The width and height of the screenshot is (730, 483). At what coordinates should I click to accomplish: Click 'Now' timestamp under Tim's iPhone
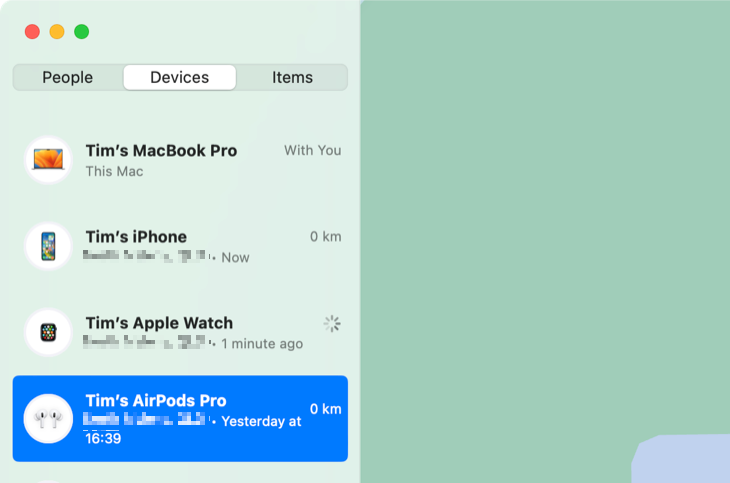236,258
